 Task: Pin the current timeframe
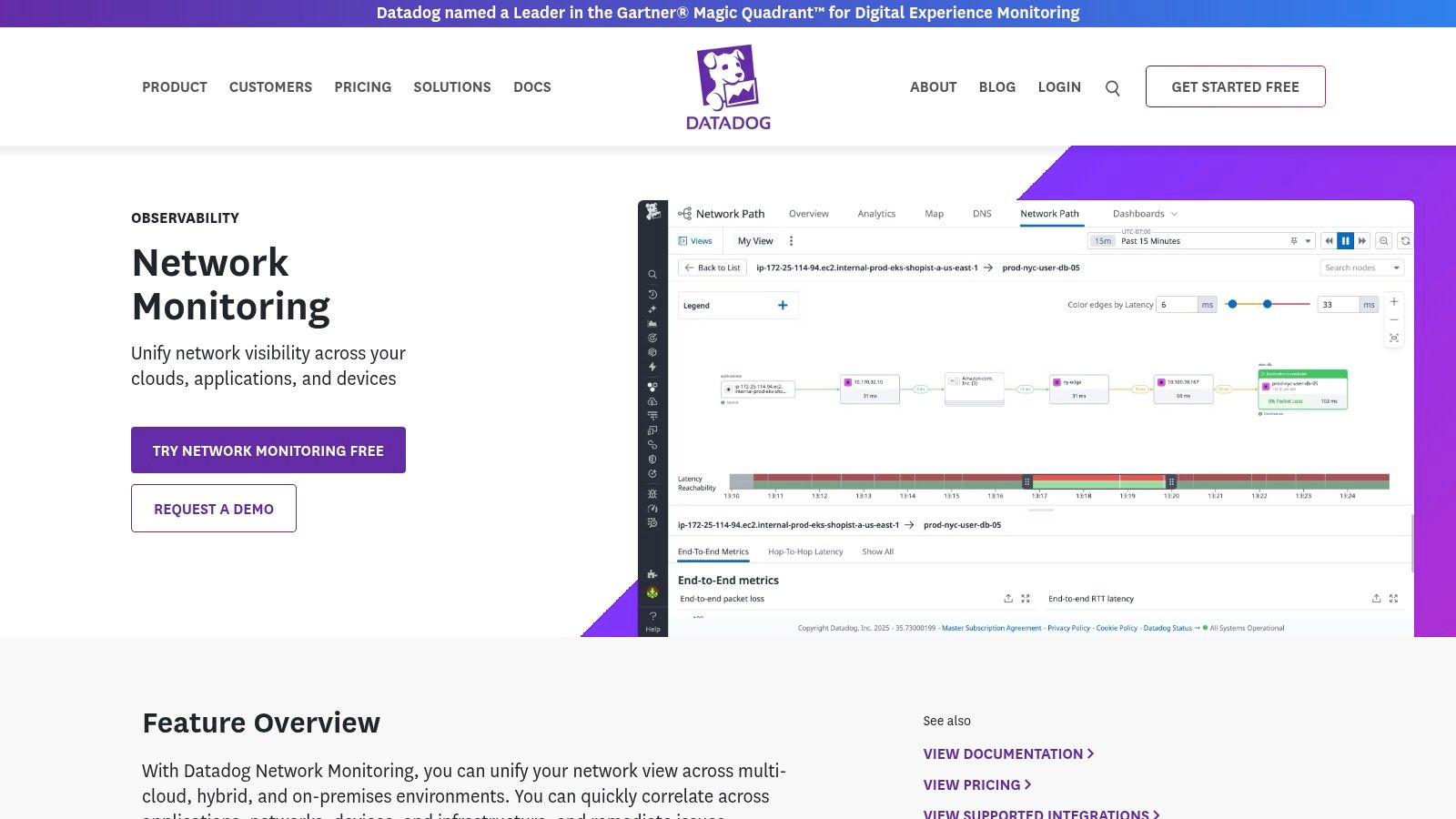[1293, 241]
